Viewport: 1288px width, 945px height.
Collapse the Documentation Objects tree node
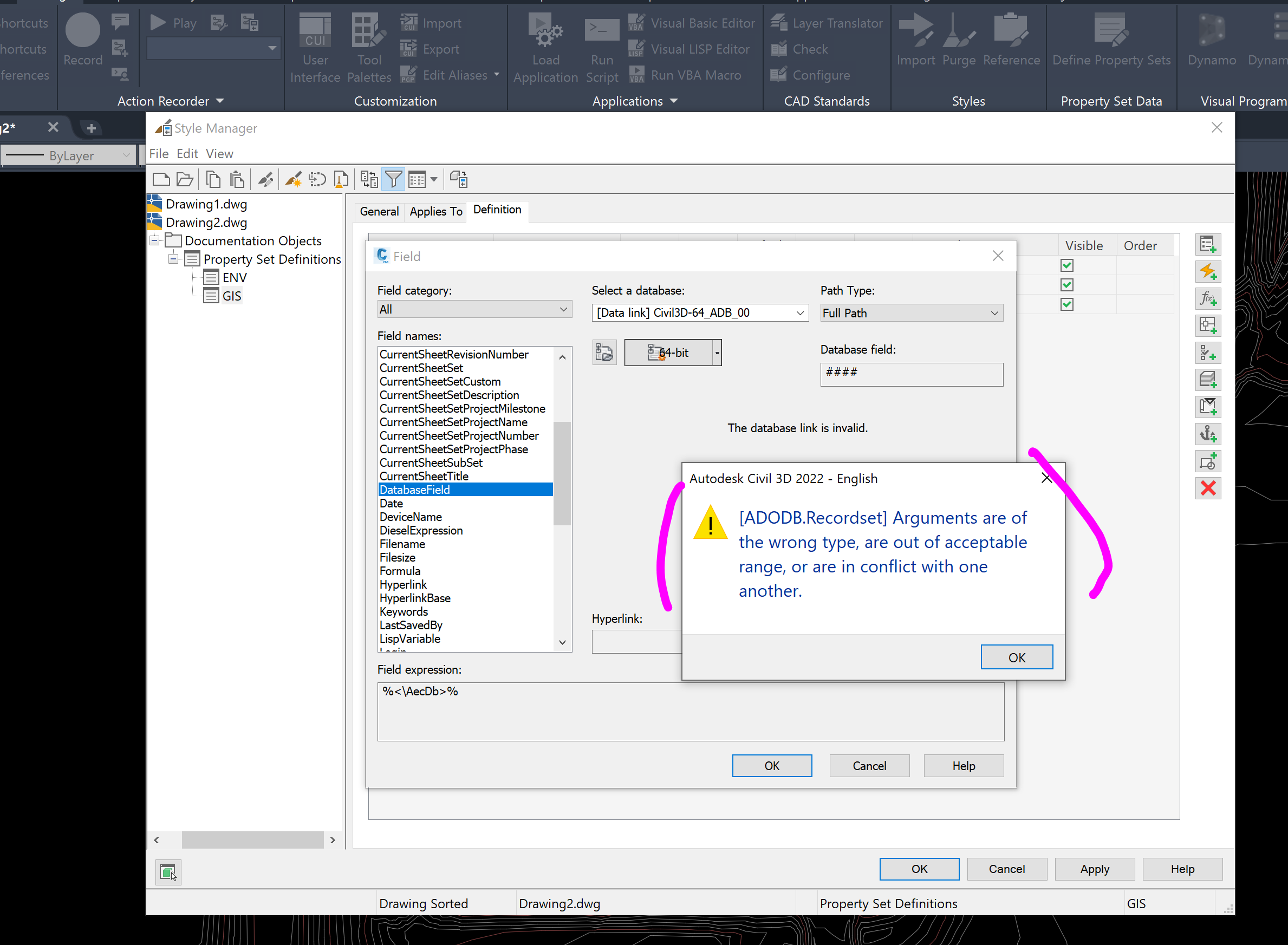pos(154,241)
